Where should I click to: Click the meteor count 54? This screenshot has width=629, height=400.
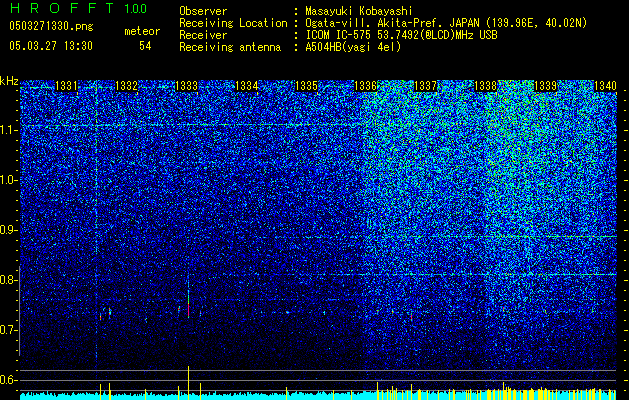(145, 46)
